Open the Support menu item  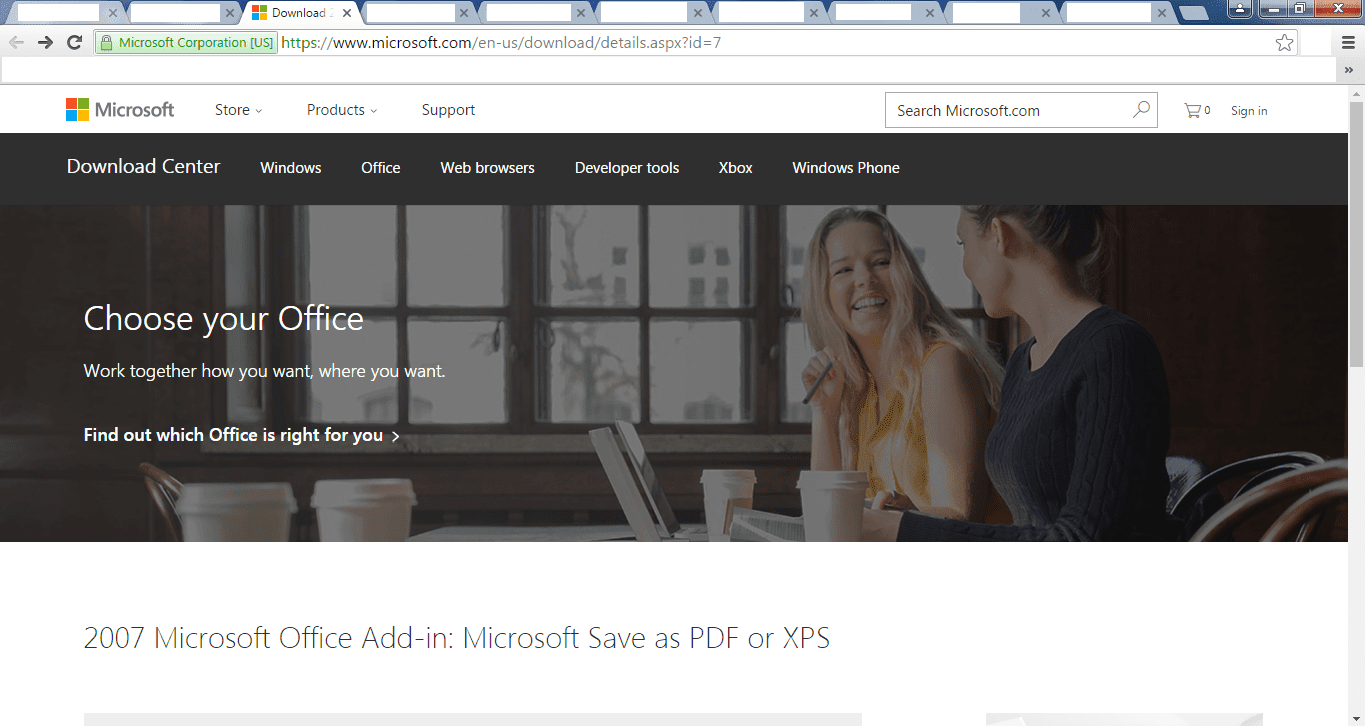[448, 110]
